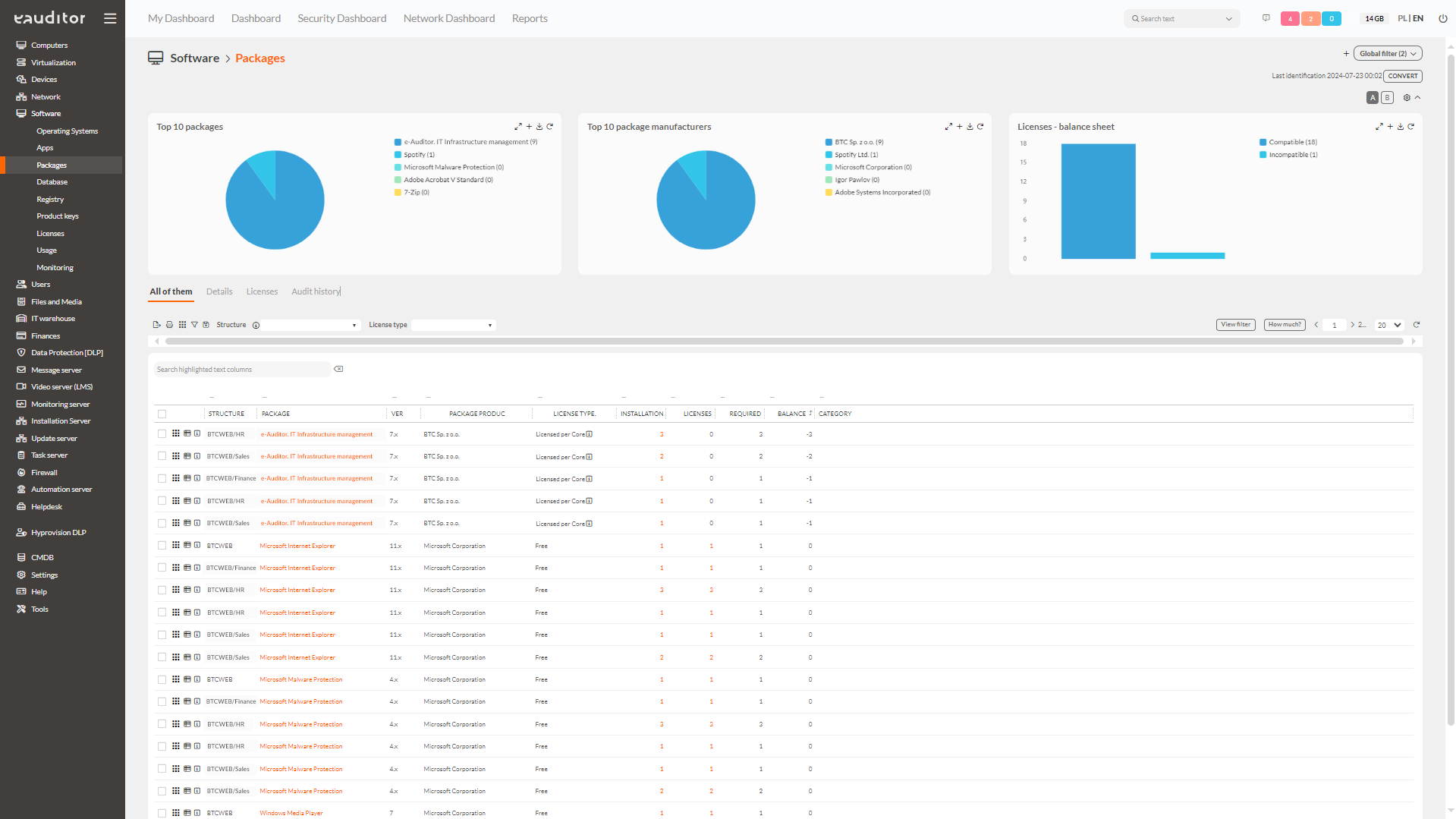Click the blue alert counter badge 0
The image size is (1456, 819).
[1332, 19]
